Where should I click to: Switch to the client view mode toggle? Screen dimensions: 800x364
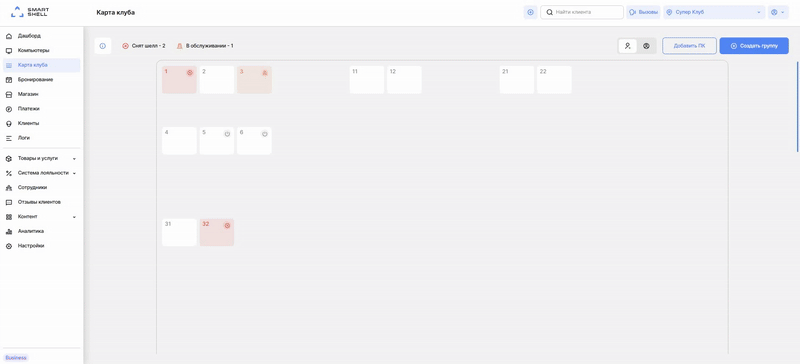628,46
